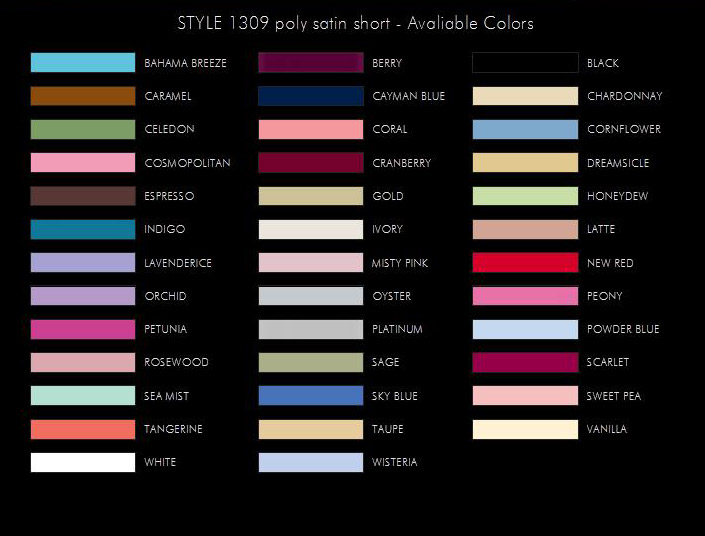Click the "DREAMSICLE" label text

pos(618,163)
